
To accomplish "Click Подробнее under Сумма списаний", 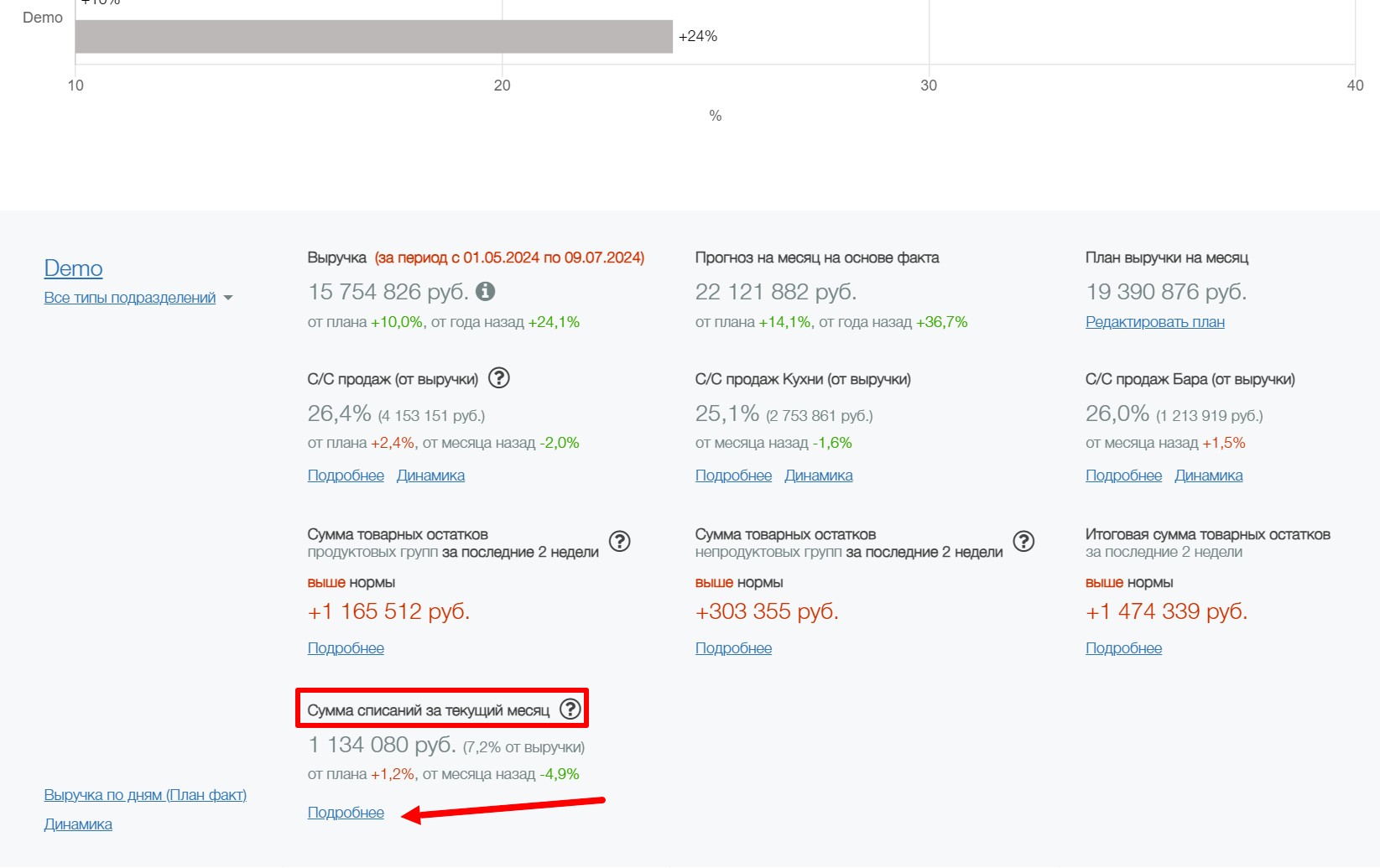I will [x=346, y=813].
